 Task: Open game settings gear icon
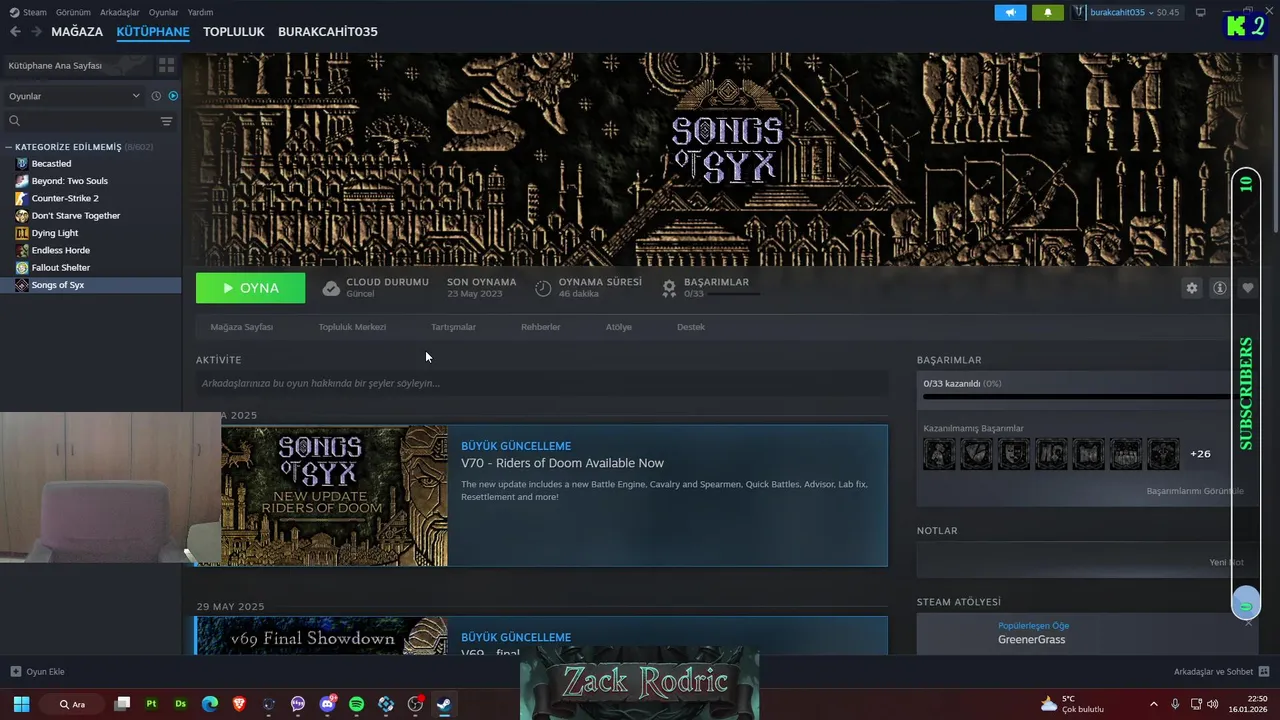tap(1191, 288)
